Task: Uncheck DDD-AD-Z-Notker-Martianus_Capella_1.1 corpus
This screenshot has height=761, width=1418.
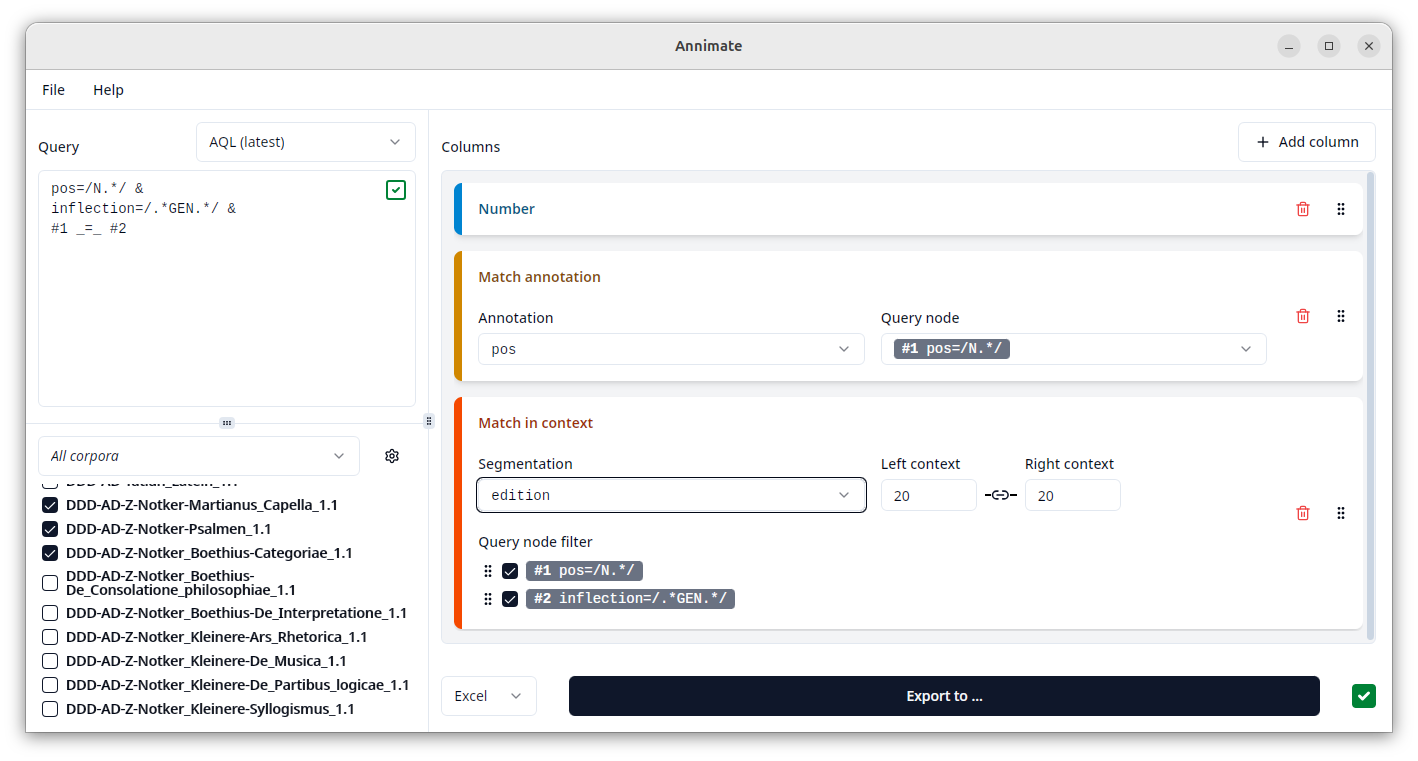Action: [50, 505]
